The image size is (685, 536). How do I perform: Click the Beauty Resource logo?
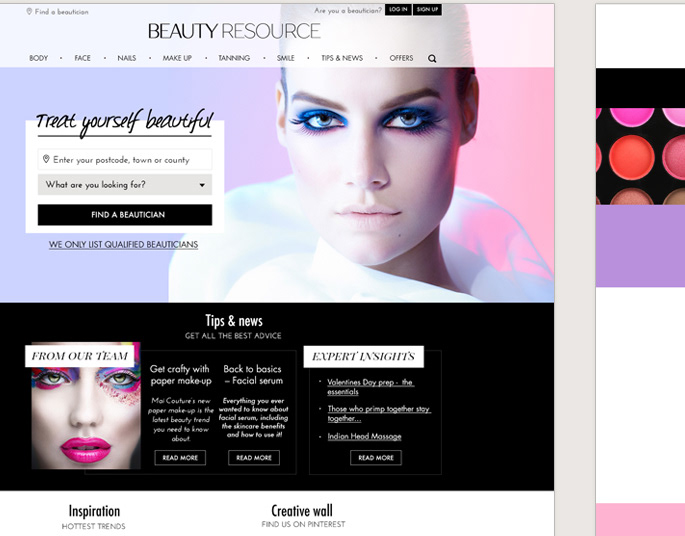[234, 31]
